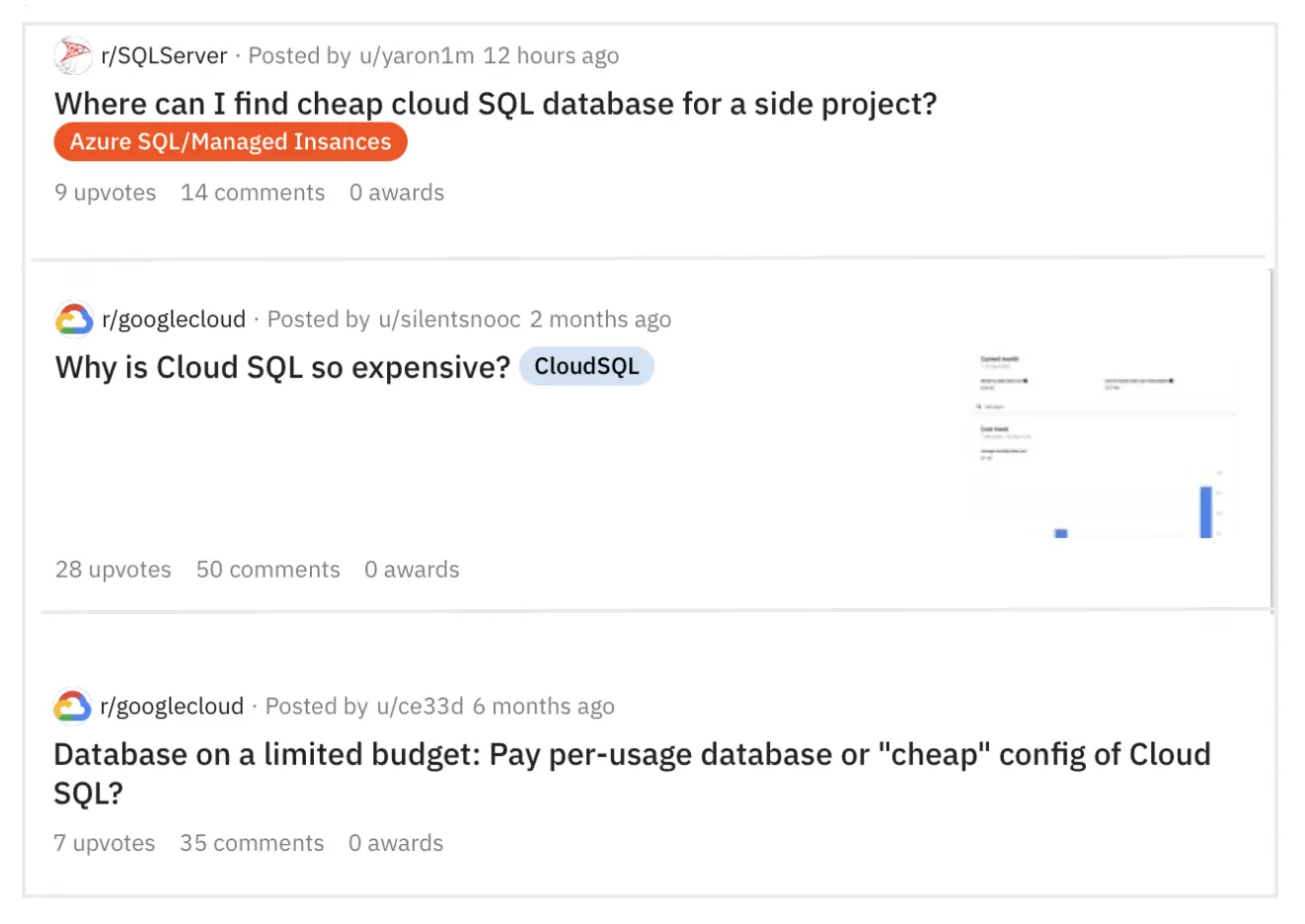
Task: Select the CloudSQL flair tag
Action: click(586, 366)
